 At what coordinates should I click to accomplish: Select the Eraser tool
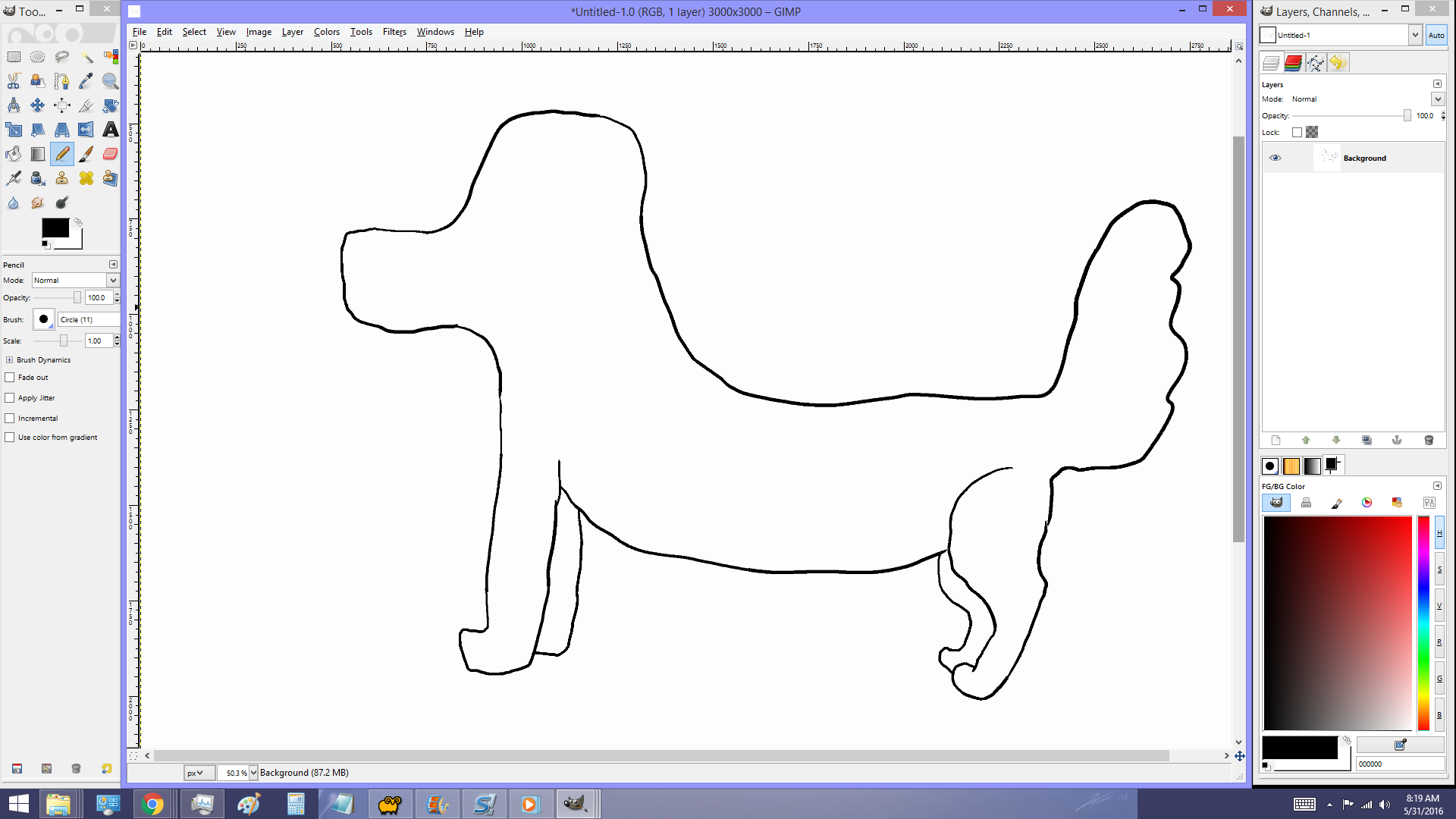coord(110,154)
